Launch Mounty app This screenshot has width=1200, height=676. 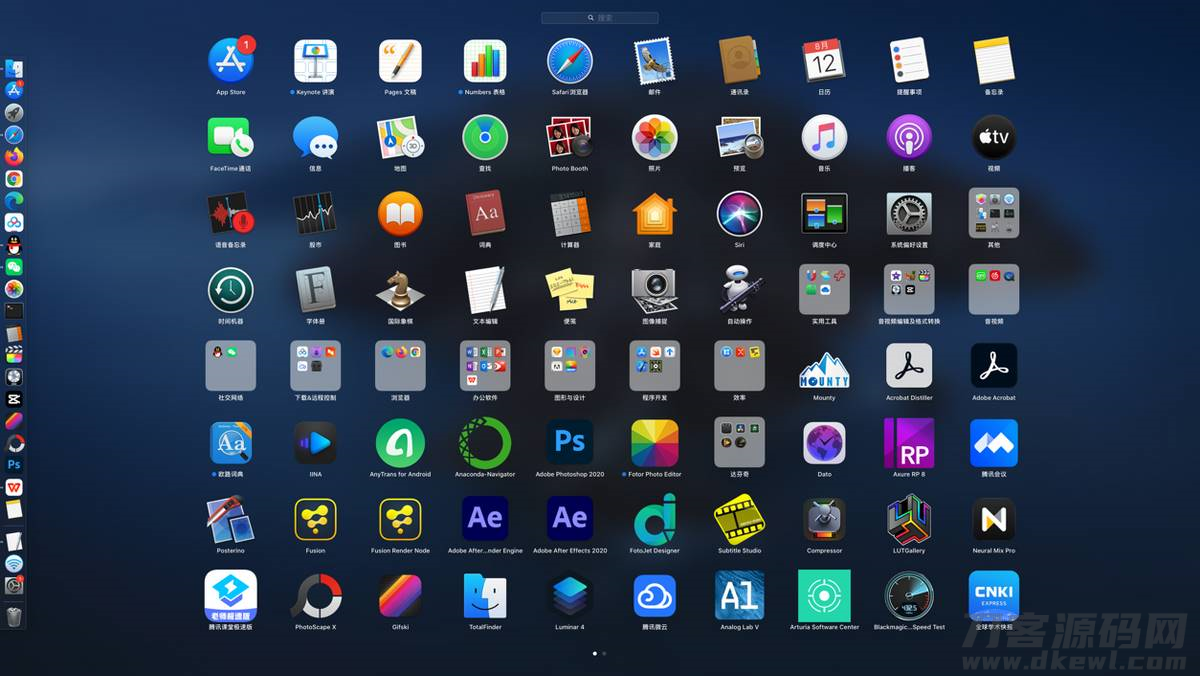824,369
